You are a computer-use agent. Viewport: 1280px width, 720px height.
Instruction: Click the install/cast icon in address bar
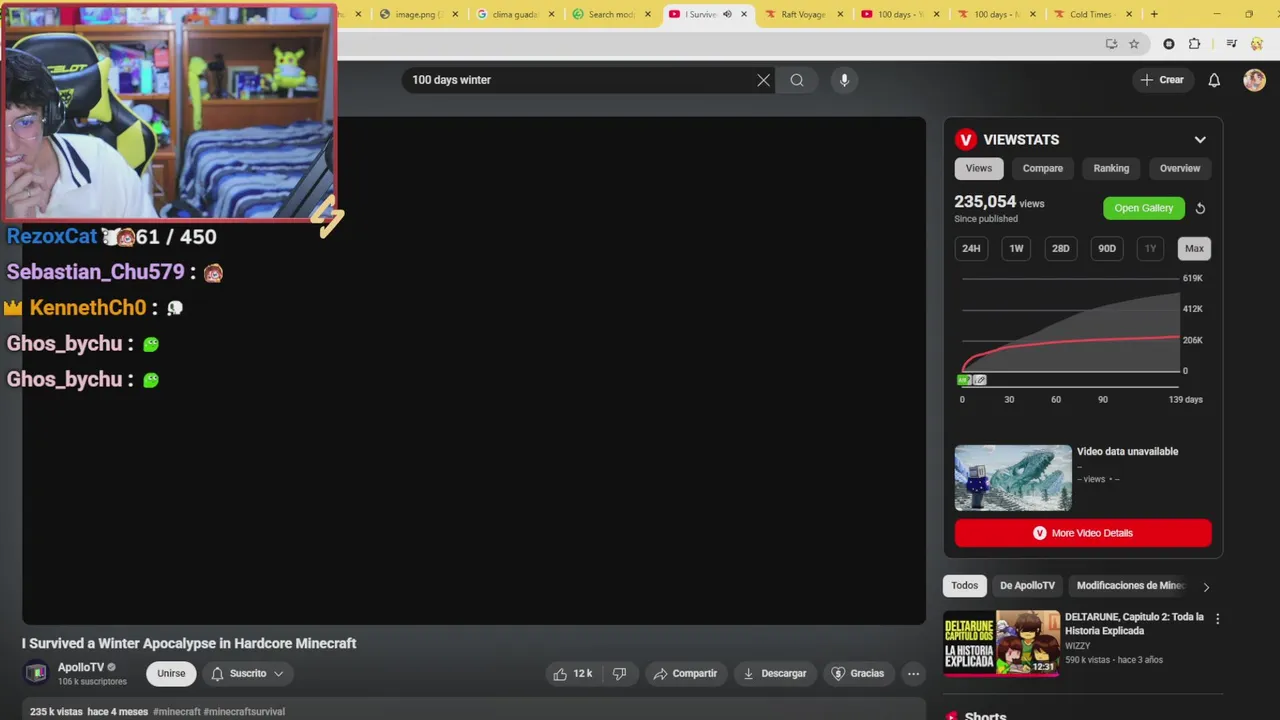pos(1111,44)
